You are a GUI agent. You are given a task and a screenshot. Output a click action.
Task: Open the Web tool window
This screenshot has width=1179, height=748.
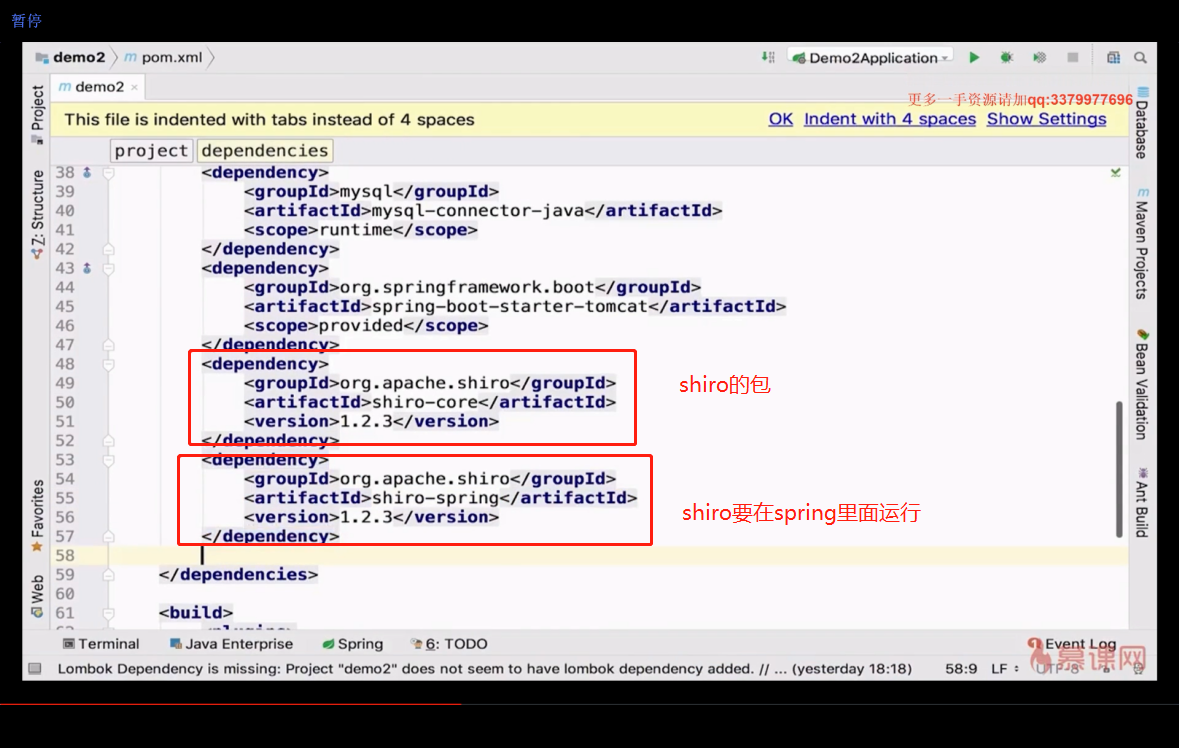click(37, 596)
